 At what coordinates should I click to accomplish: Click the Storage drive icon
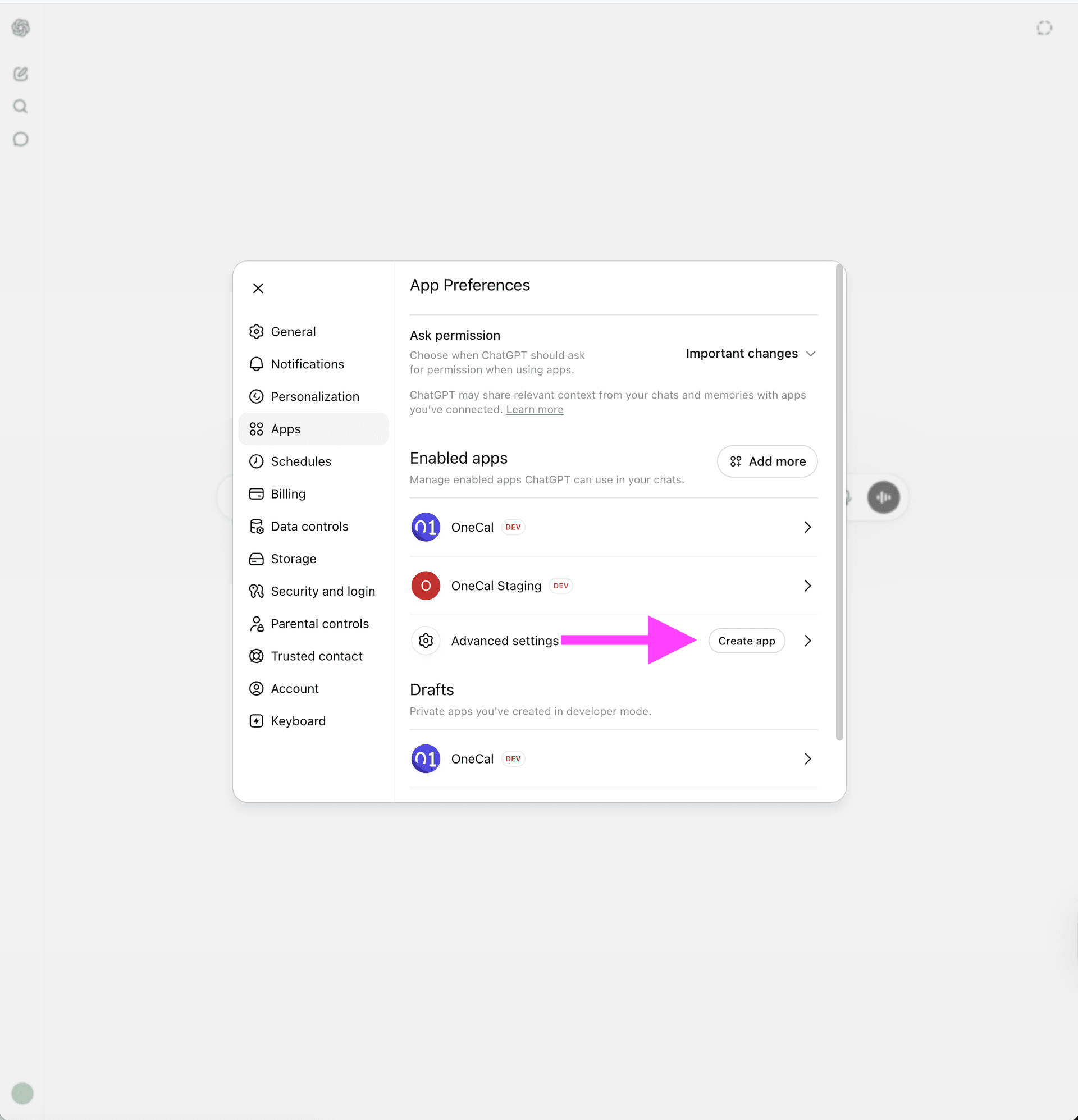point(257,559)
